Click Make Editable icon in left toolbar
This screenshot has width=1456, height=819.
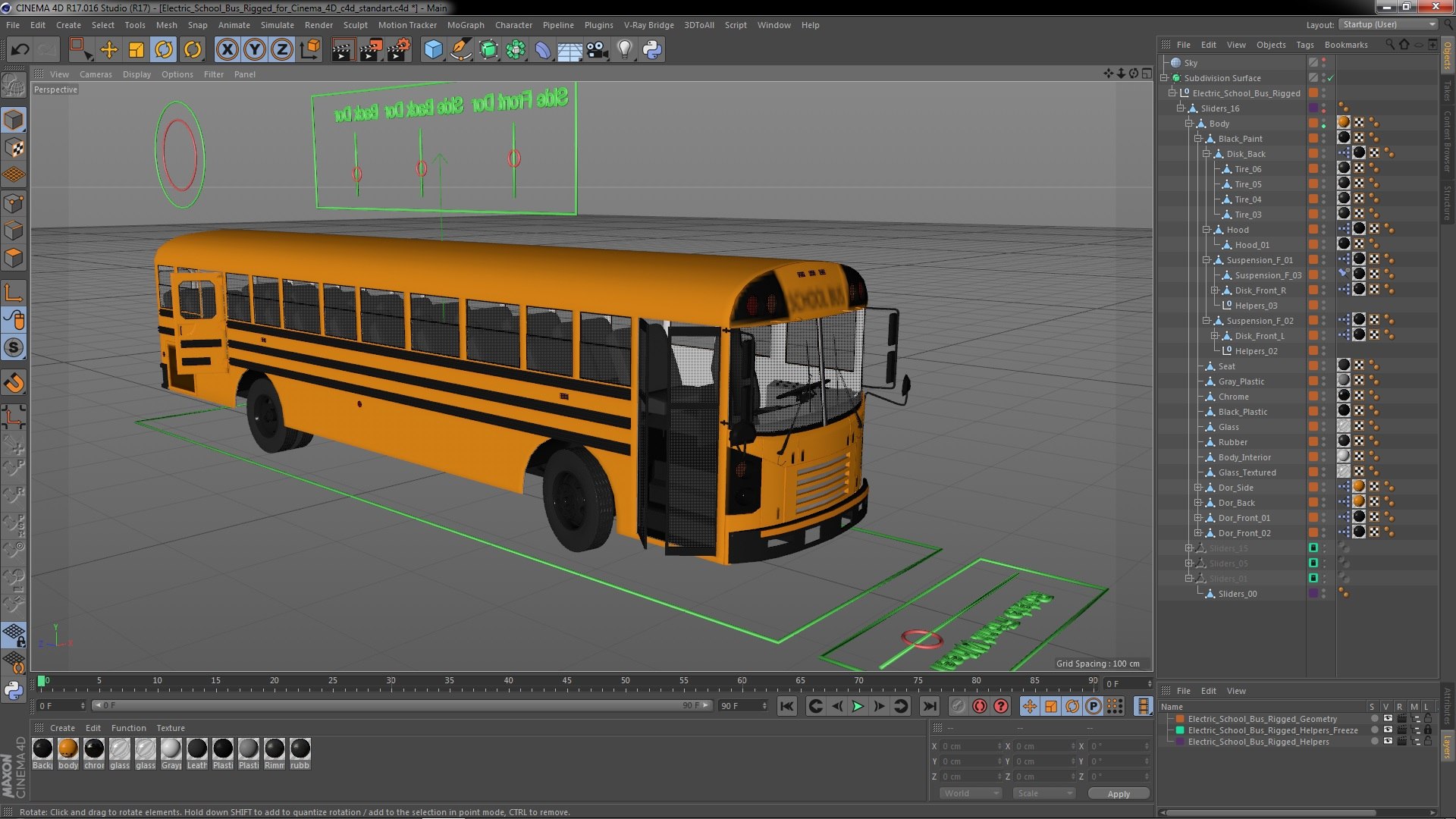tap(14, 86)
